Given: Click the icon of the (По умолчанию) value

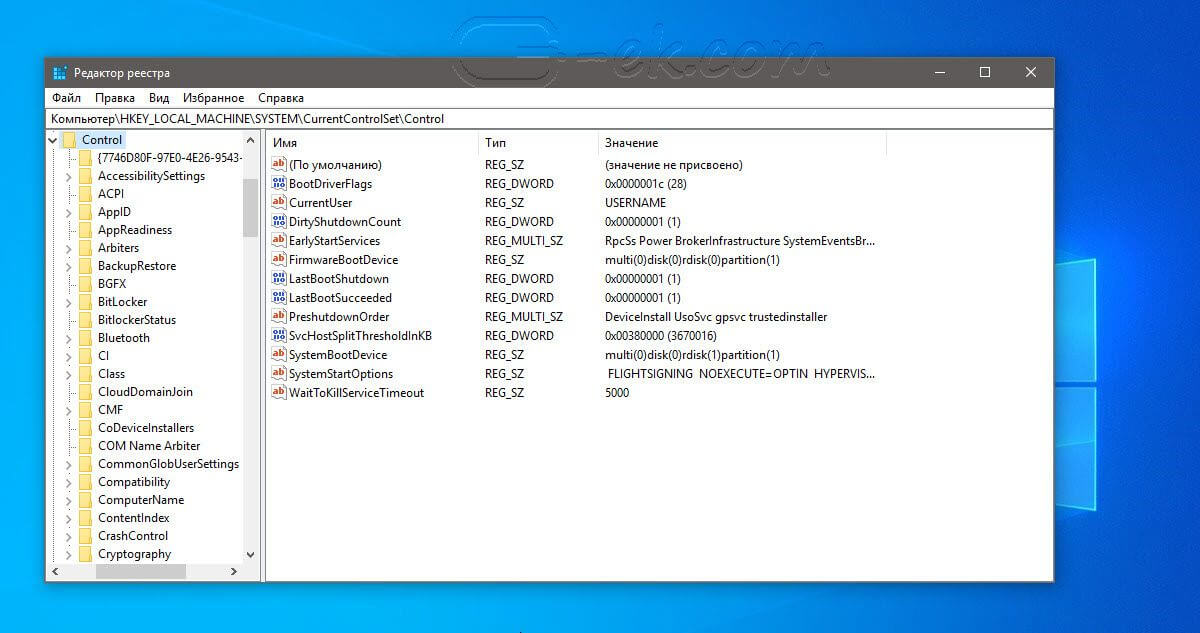Looking at the screenshot, I should pos(279,165).
